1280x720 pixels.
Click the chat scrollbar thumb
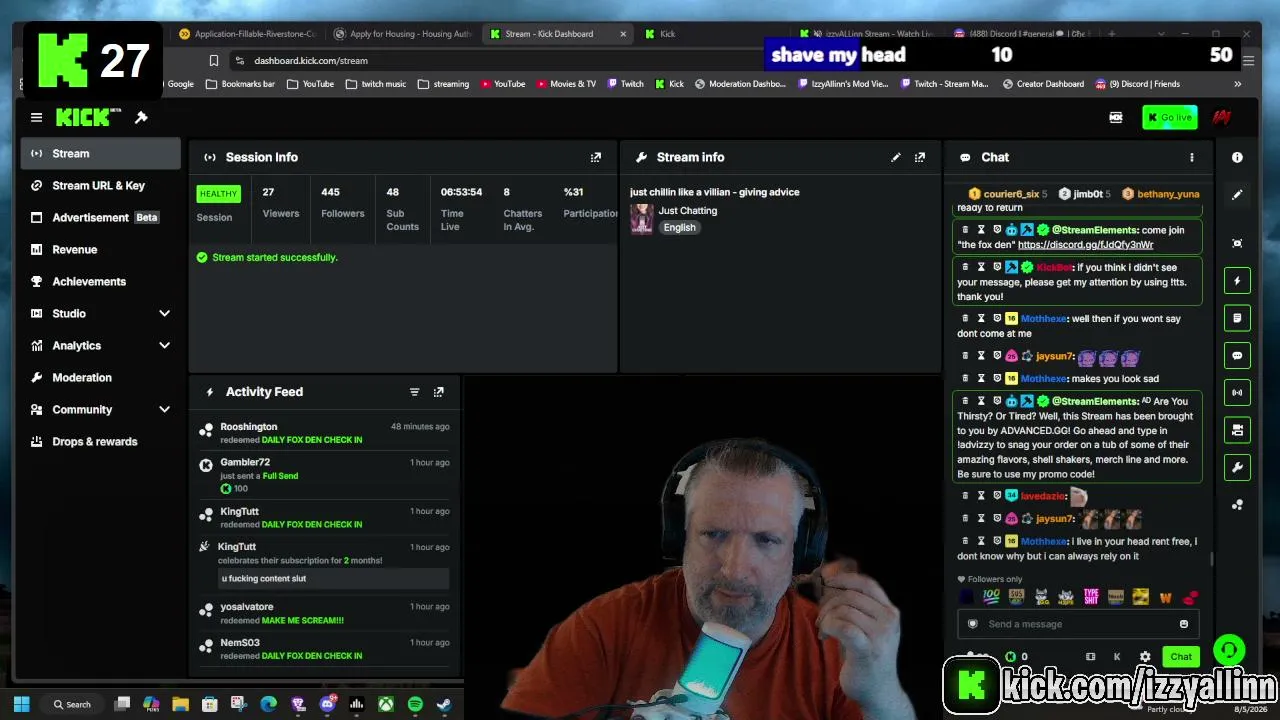tap(1211, 559)
